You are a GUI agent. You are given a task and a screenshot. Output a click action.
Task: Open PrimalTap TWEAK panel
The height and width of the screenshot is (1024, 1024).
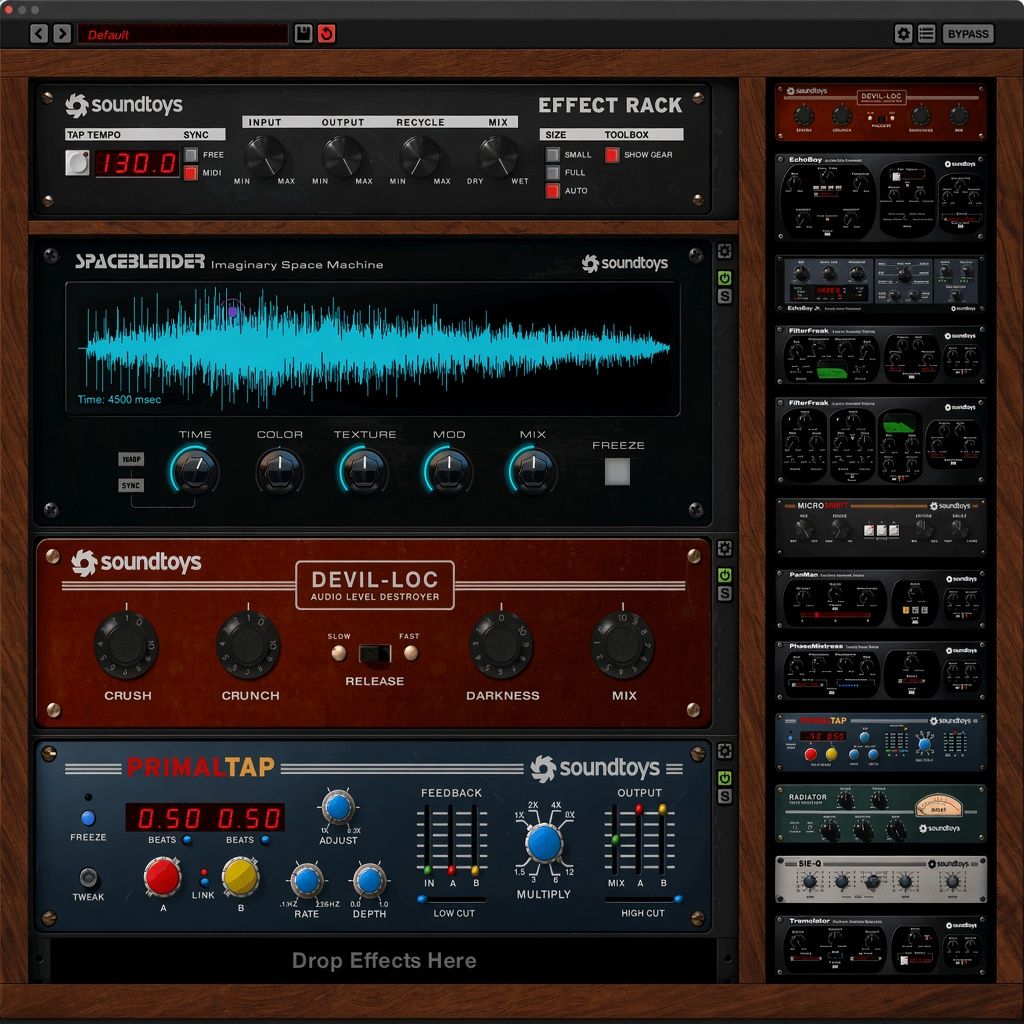(88, 877)
